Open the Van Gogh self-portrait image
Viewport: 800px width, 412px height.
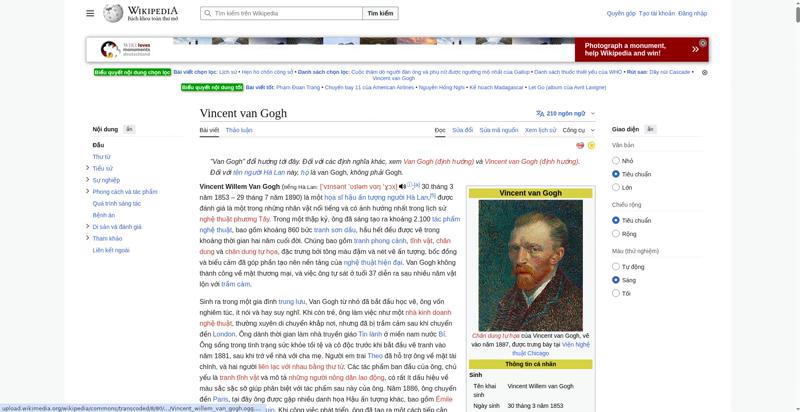531,266
